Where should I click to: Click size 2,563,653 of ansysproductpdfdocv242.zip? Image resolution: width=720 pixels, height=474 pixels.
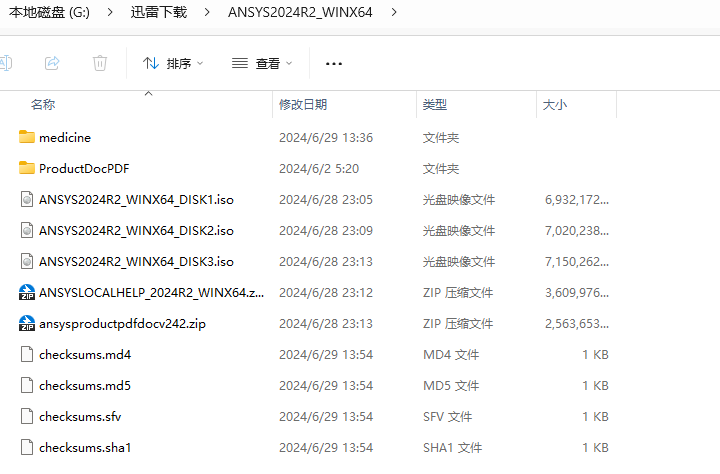[x=577, y=324]
